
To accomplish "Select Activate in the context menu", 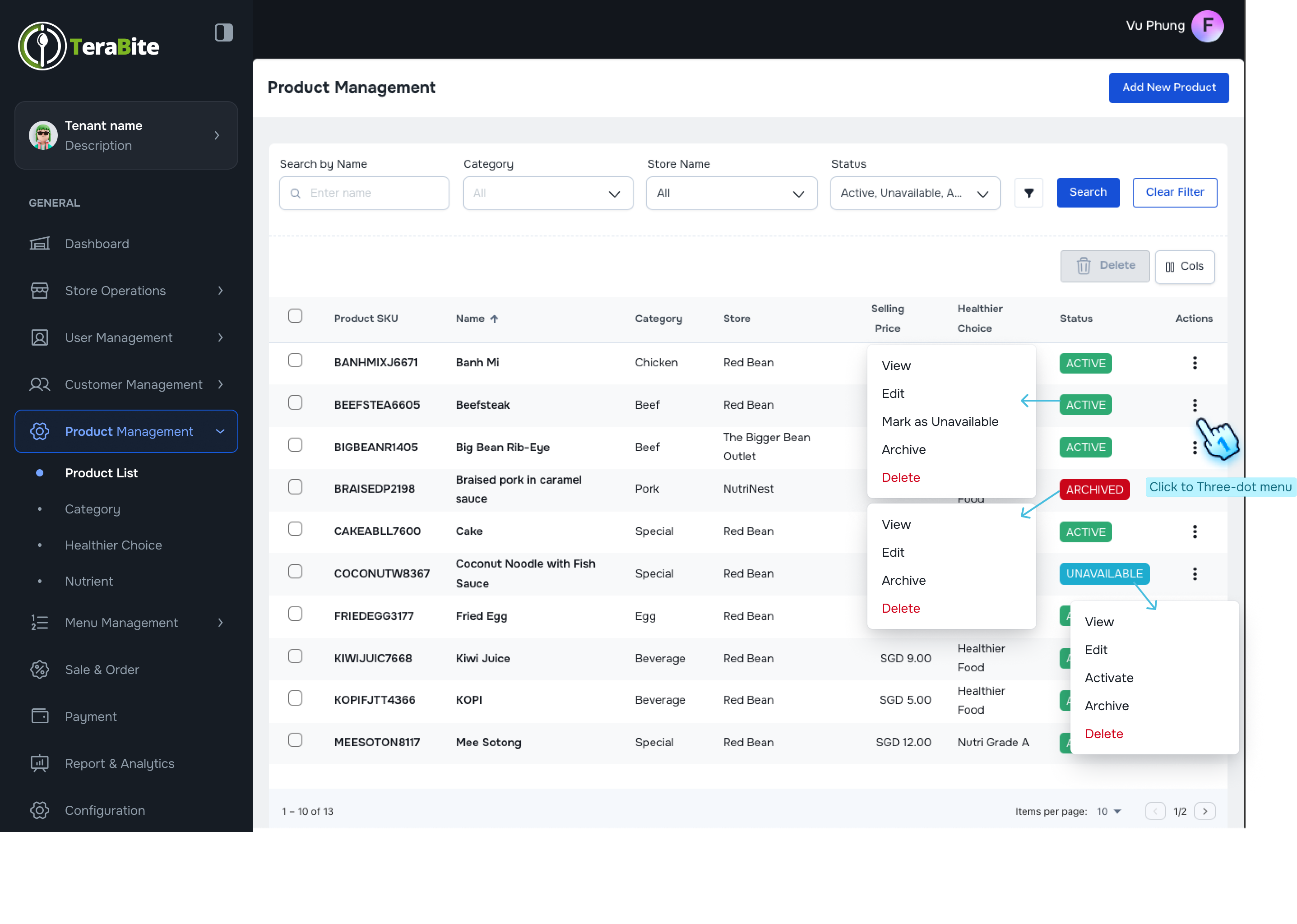I will 1109,678.
